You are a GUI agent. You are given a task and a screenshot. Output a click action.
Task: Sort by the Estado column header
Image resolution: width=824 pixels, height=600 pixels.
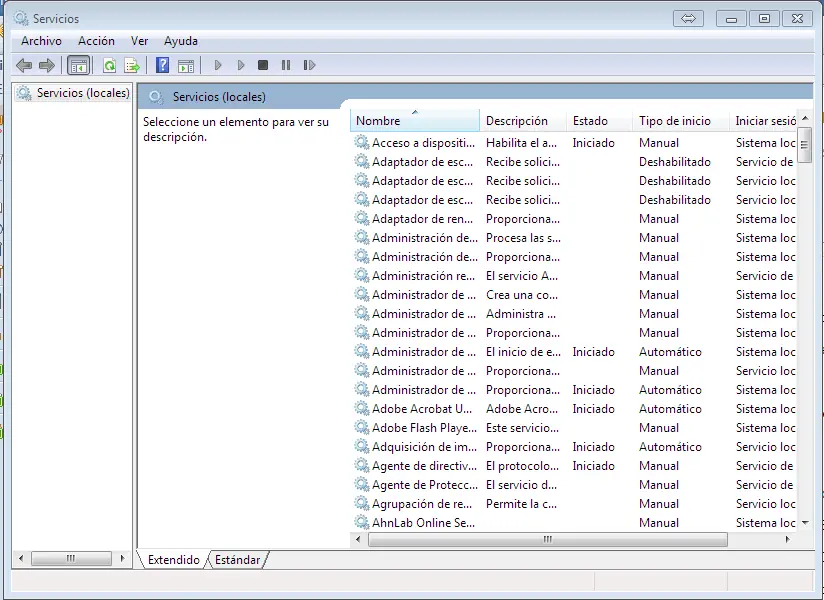click(x=599, y=121)
